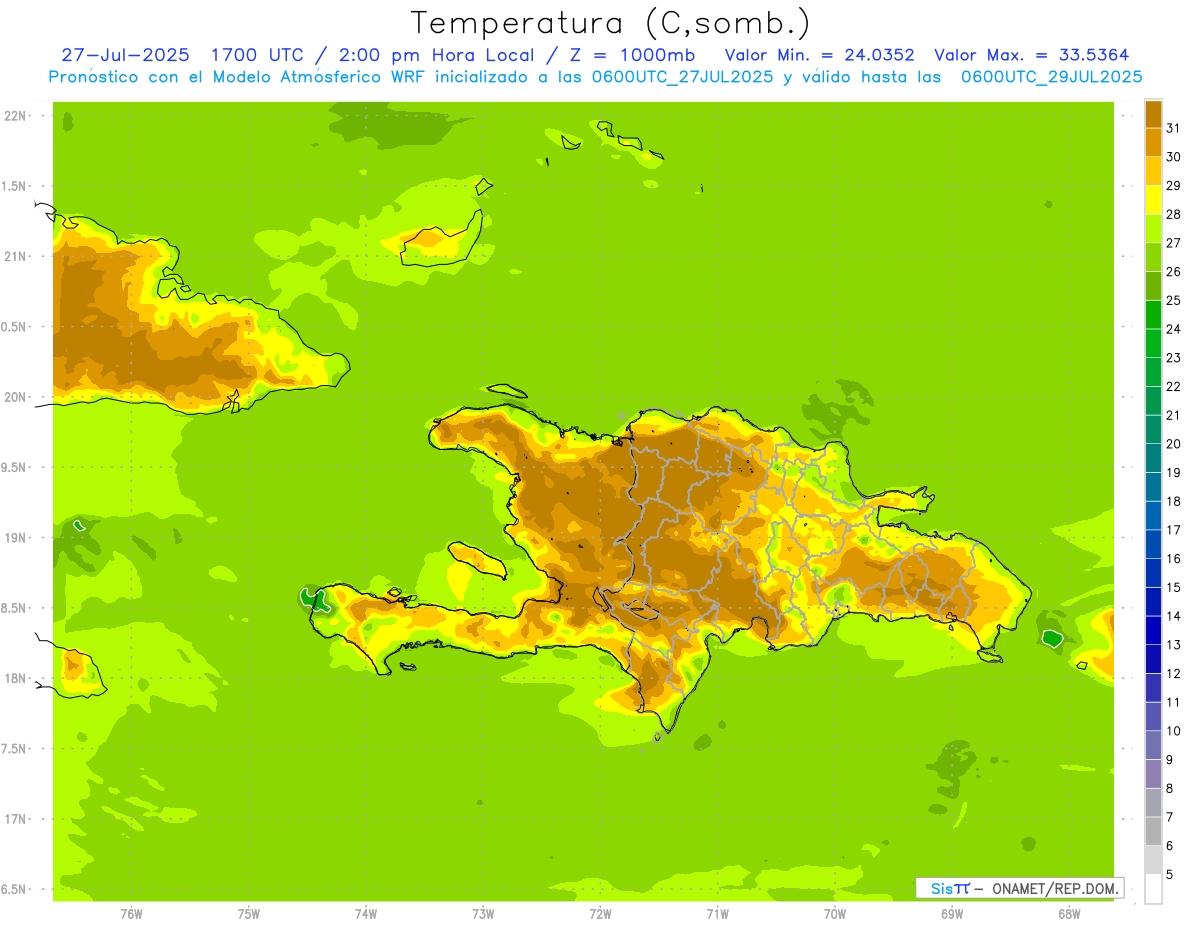Click the '0600UTC_29JUL2025' valid-until time
The height and width of the screenshot is (927, 1200).
(1052, 77)
